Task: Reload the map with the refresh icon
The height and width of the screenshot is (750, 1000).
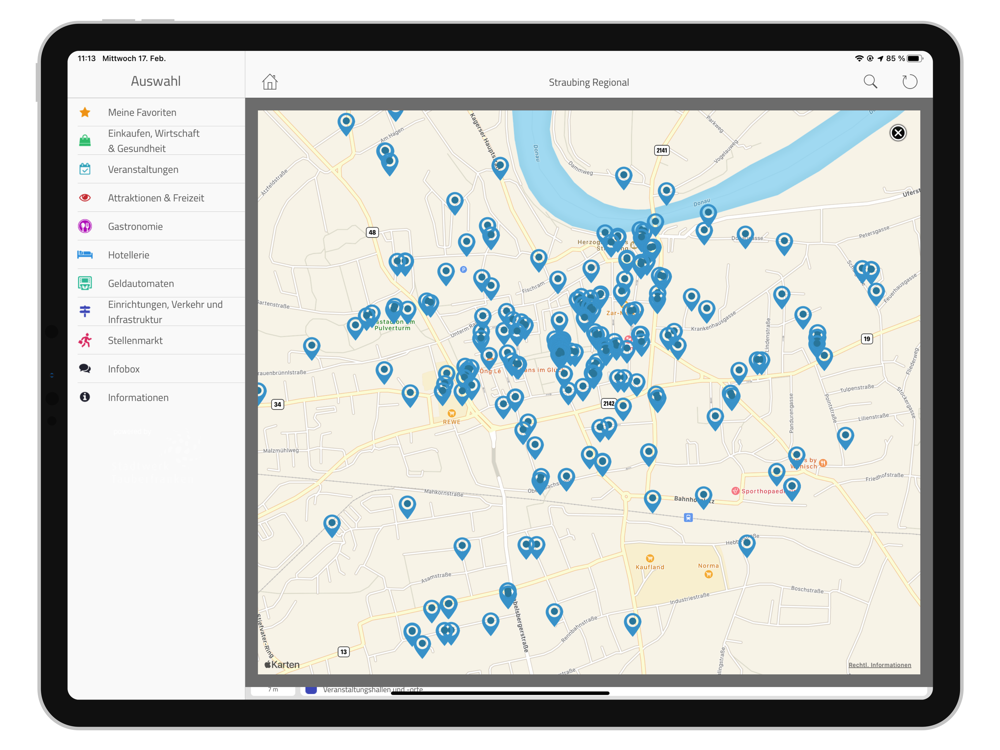Action: (909, 82)
